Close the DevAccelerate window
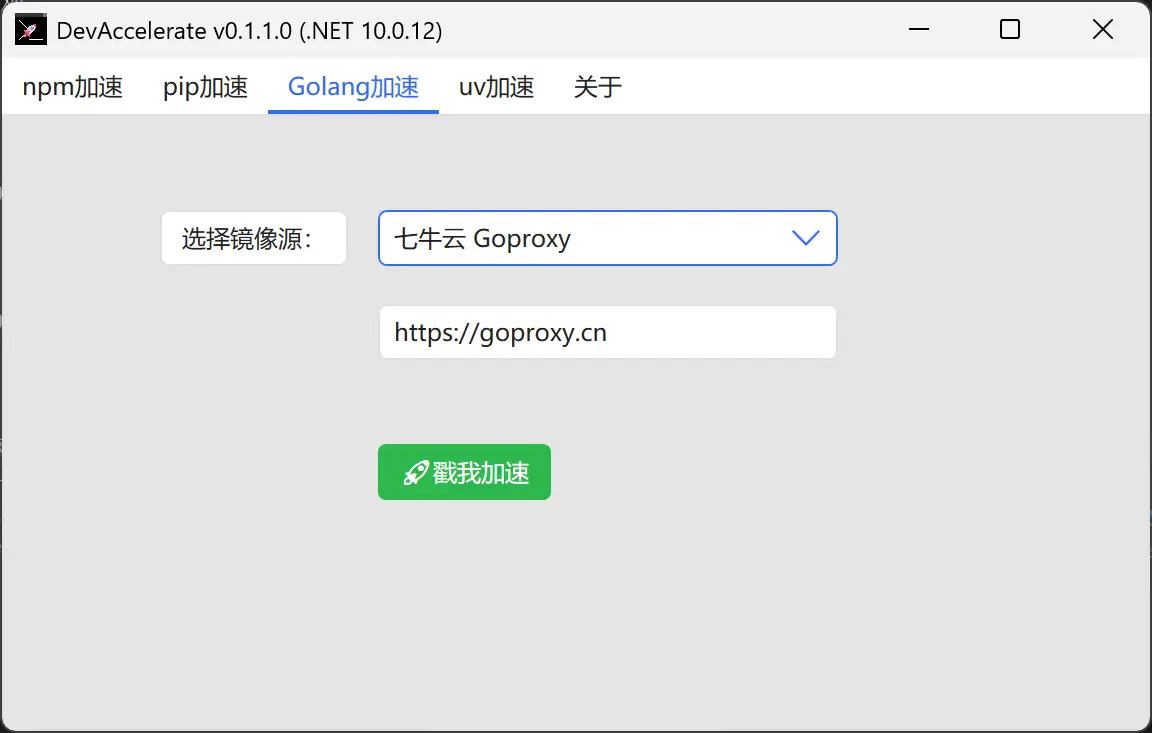The image size is (1152, 733). coord(1103,29)
